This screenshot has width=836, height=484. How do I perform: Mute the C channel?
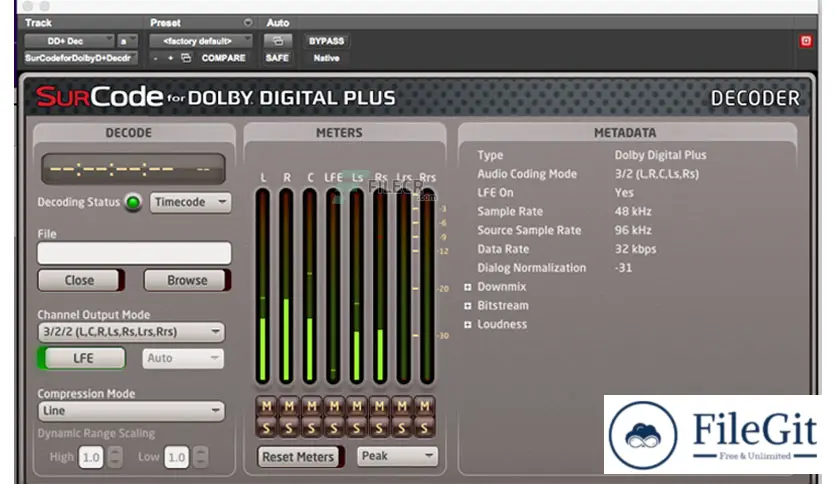(311, 406)
